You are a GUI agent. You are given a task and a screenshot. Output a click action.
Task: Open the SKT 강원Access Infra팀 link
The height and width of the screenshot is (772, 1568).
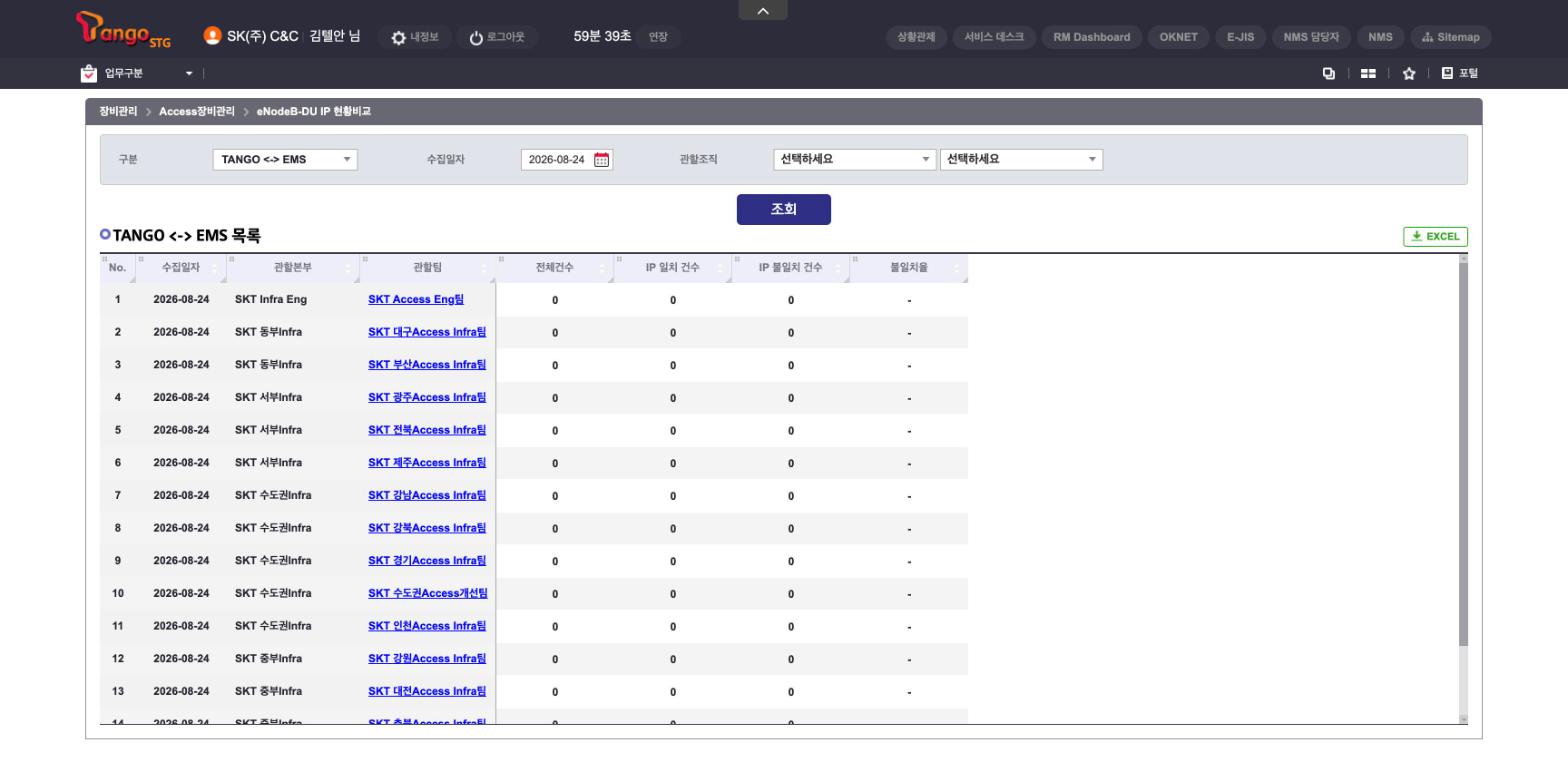[x=427, y=659]
